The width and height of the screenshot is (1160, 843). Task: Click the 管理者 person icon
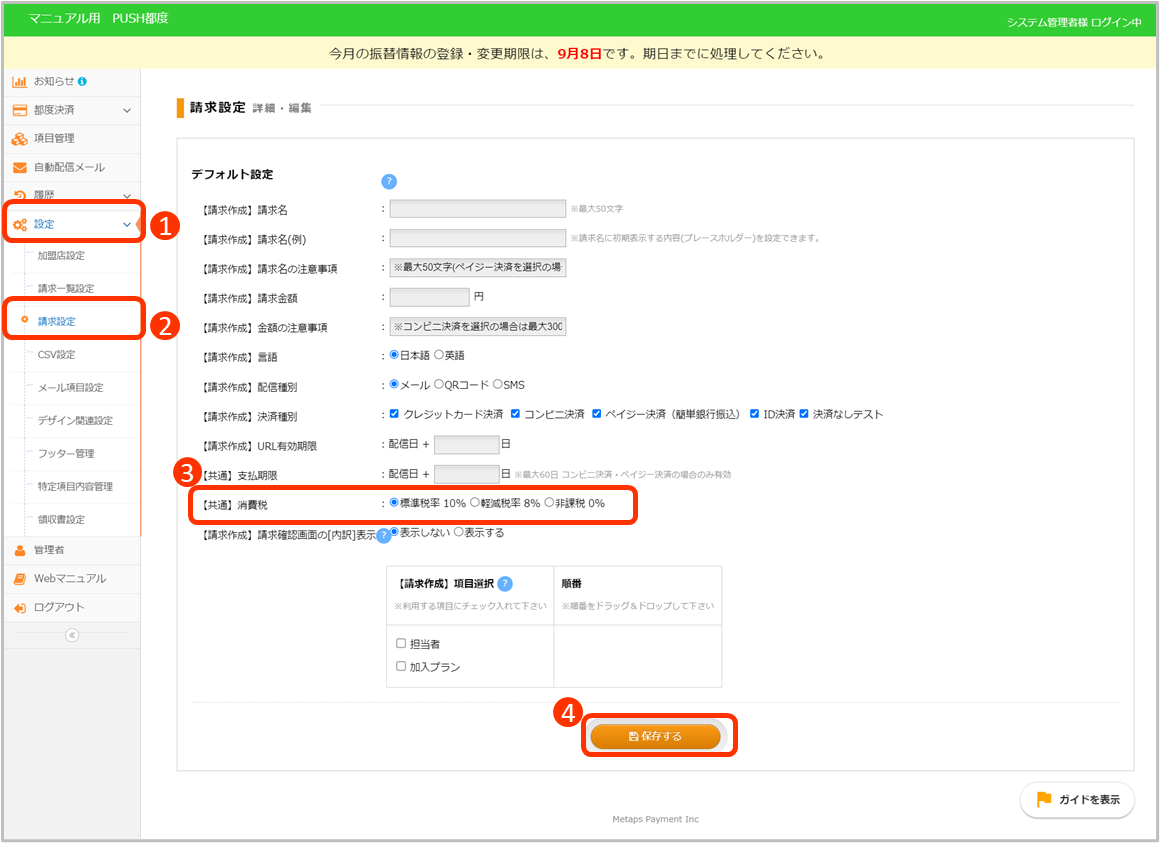tap(19, 550)
